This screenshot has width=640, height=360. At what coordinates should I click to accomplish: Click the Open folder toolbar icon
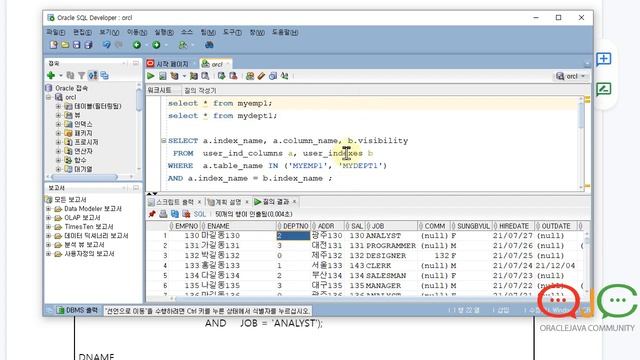pos(65,45)
